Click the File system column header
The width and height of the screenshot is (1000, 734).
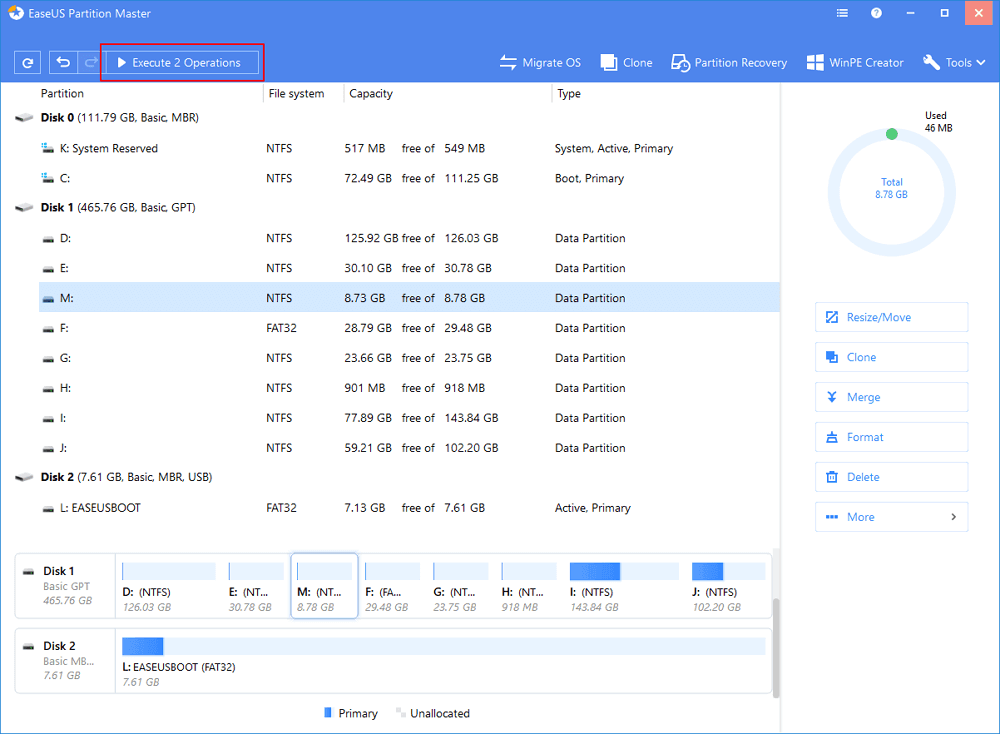click(x=296, y=94)
